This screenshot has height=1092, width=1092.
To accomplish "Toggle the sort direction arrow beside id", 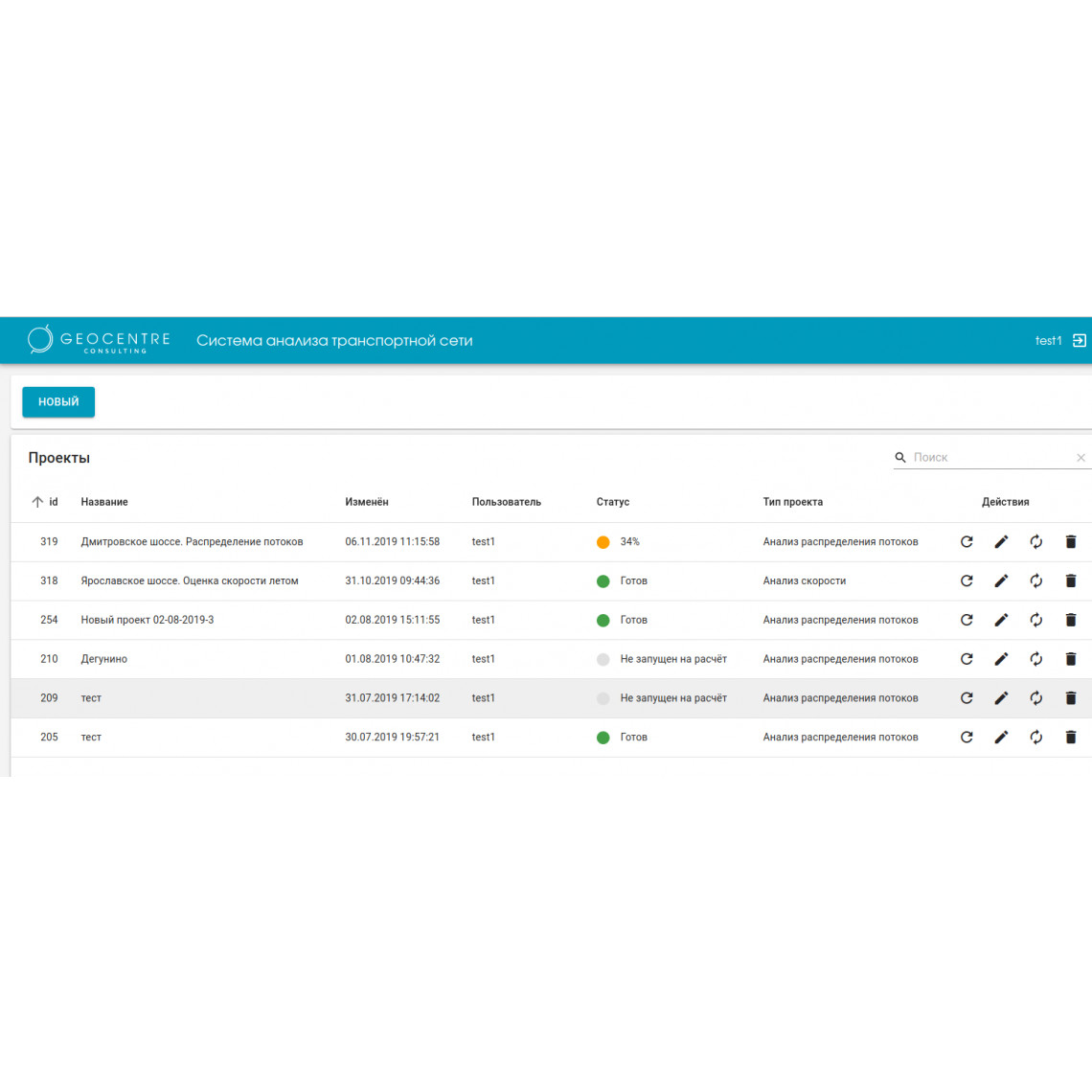I will pos(37,502).
